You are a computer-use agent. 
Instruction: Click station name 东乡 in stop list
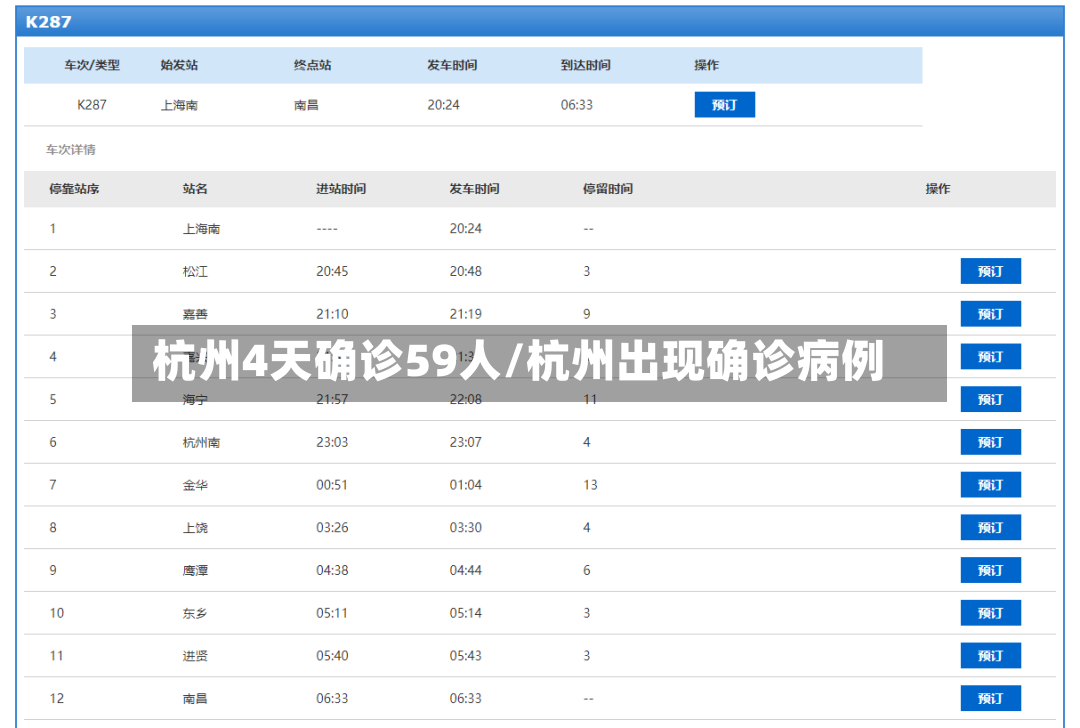pyautogui.click(x=195, y=613)
